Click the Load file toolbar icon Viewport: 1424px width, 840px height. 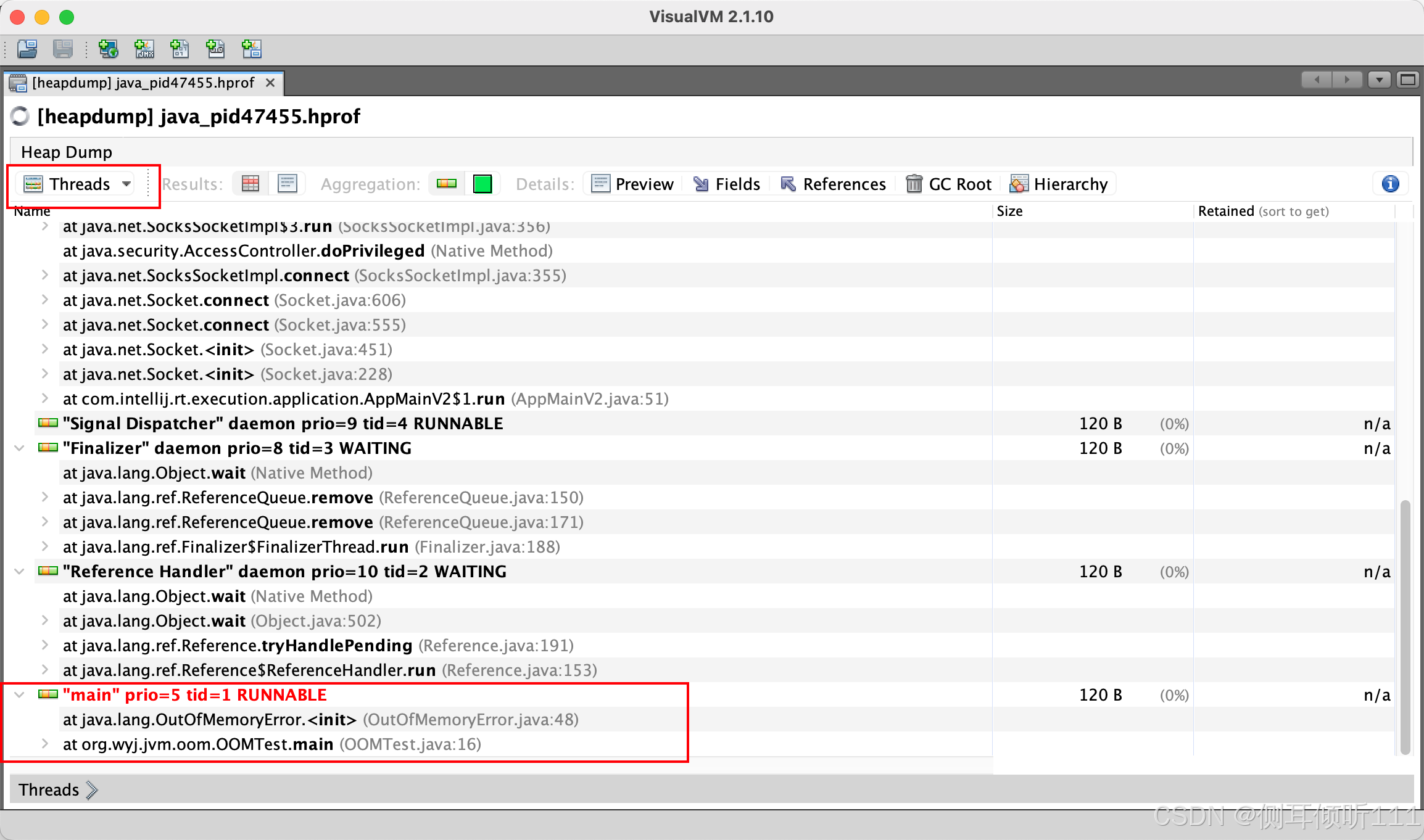coord(27,49)
